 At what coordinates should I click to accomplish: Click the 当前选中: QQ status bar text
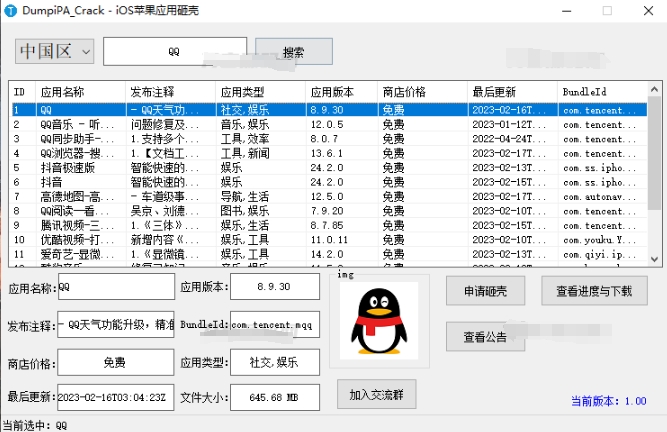(35, 425)
